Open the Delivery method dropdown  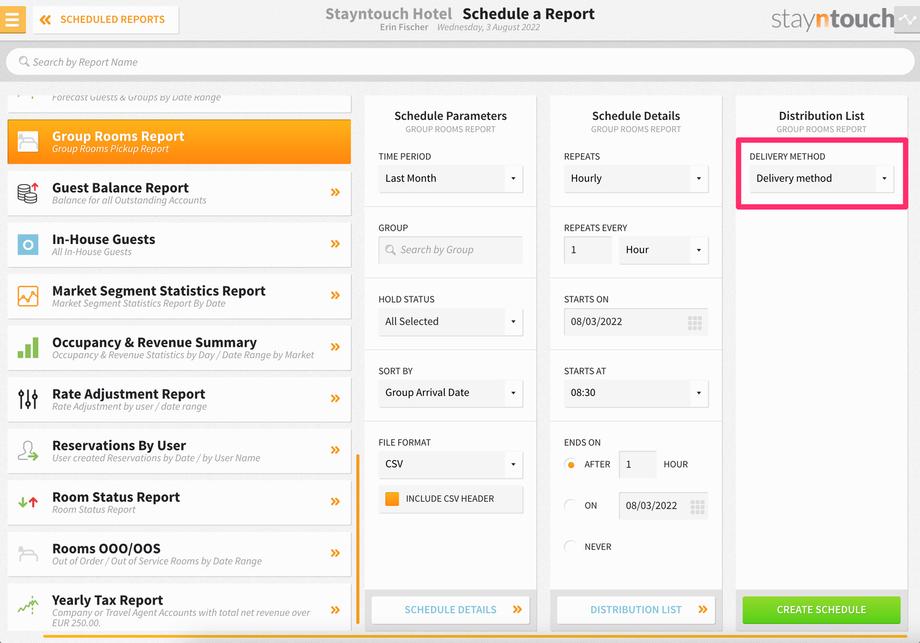(821, 178)
